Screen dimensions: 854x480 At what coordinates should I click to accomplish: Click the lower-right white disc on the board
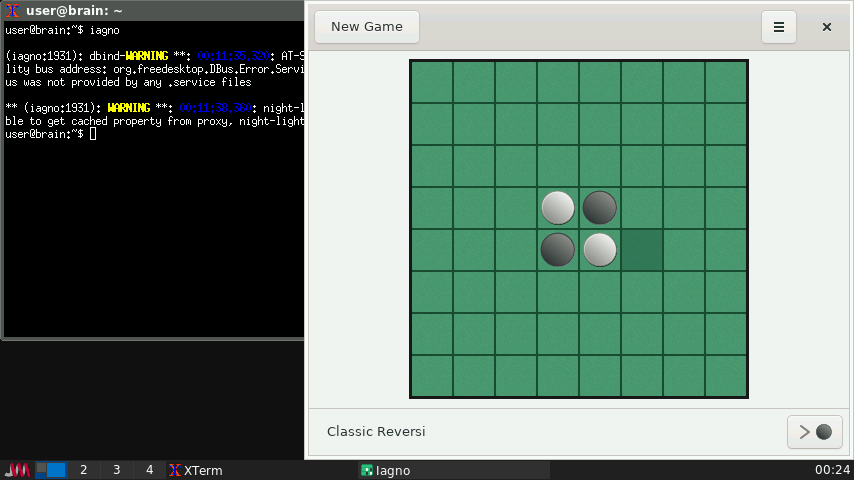(600, 250)
